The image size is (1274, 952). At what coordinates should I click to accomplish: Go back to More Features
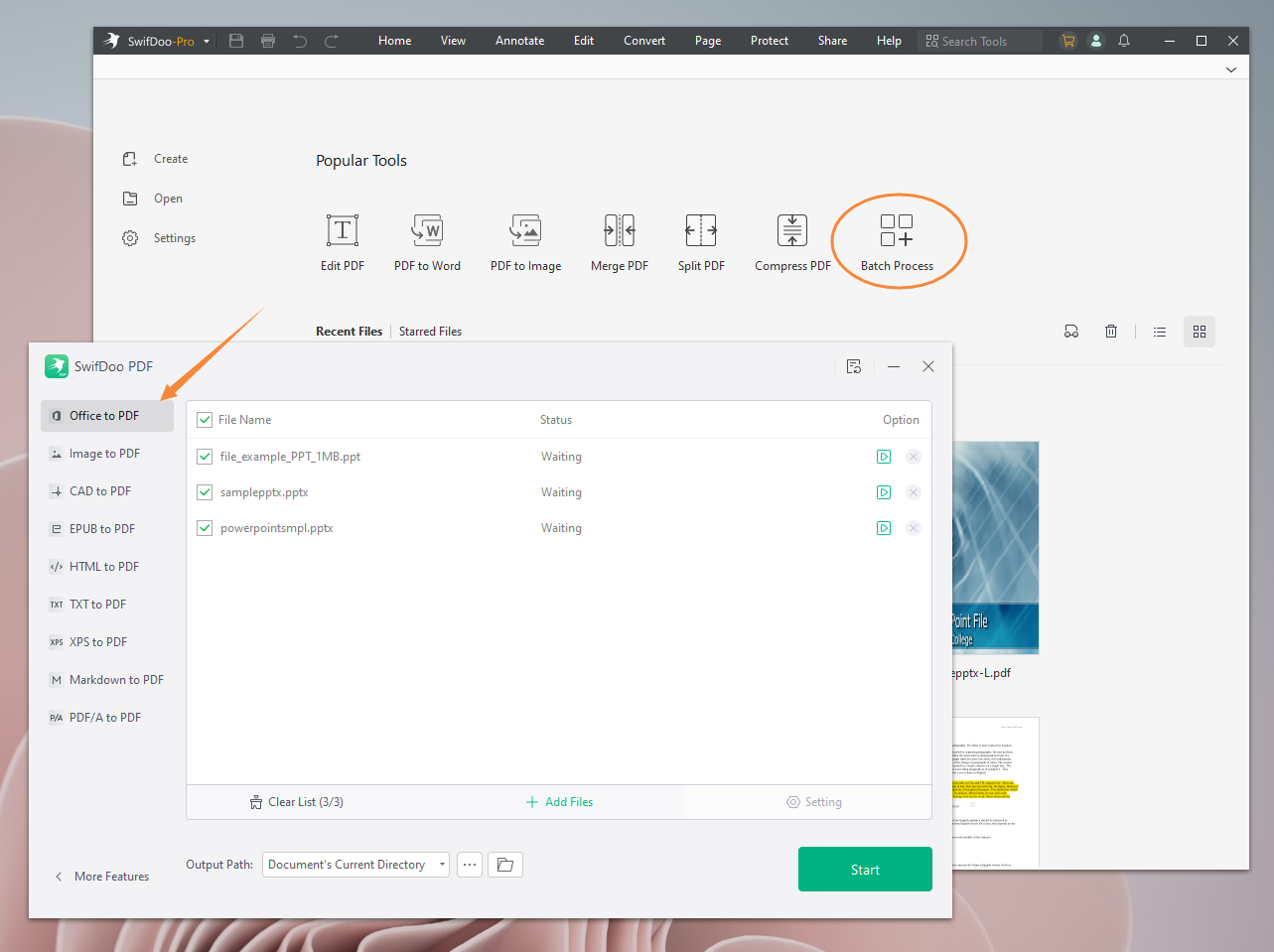[102, 877]
